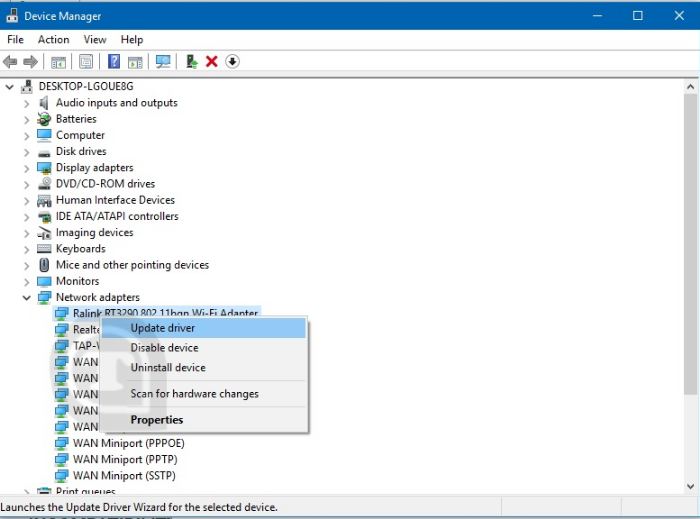Click the Network adapters category icon
Screen dimensions: 700x519
44,297
